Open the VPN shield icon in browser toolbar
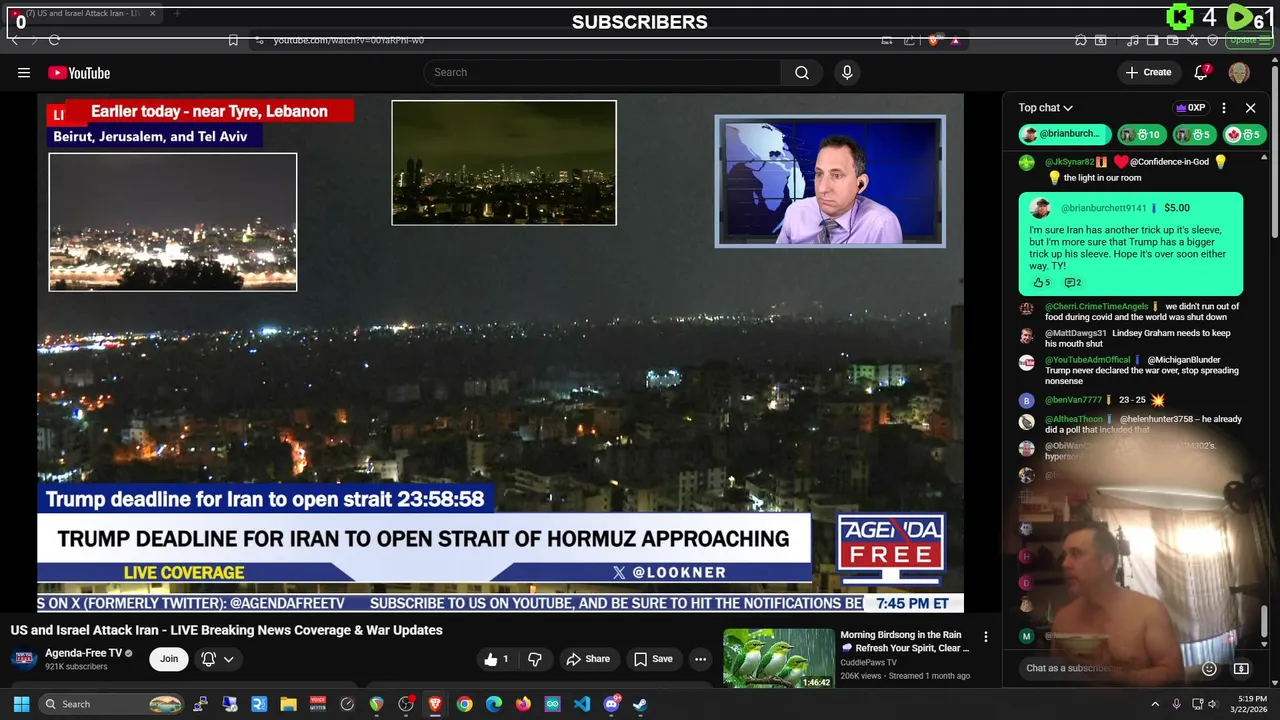Screen dimensions: 1280x720 (1213, 40)
